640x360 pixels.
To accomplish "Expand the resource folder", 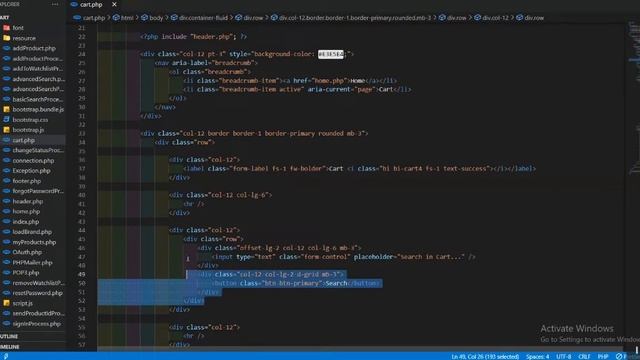I will click(x=33, y=38).
